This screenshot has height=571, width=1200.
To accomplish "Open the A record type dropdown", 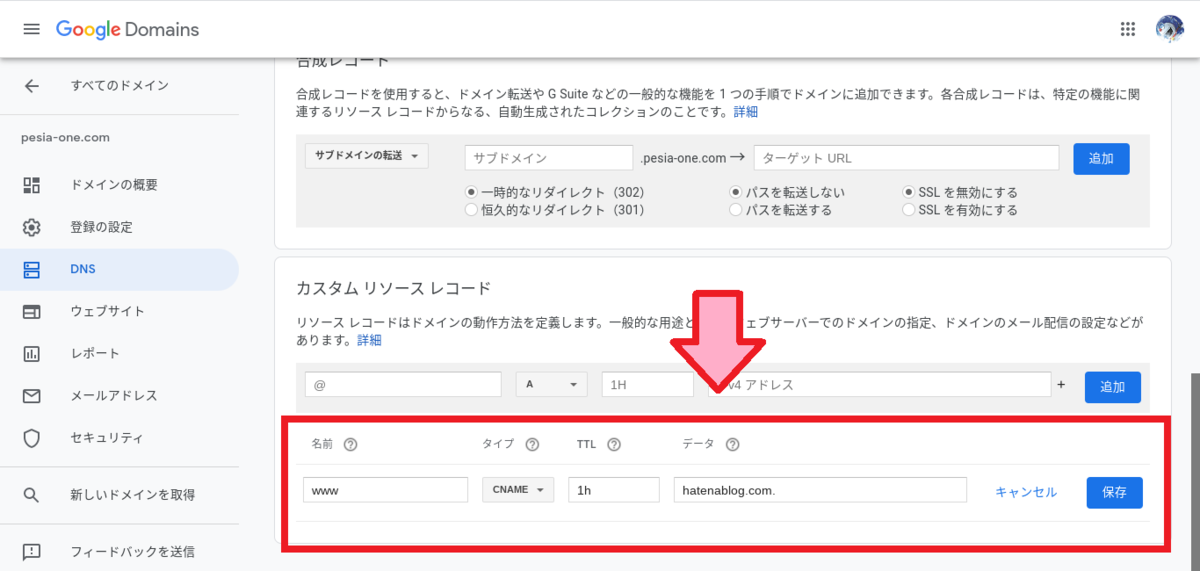I will pos(551,384).
